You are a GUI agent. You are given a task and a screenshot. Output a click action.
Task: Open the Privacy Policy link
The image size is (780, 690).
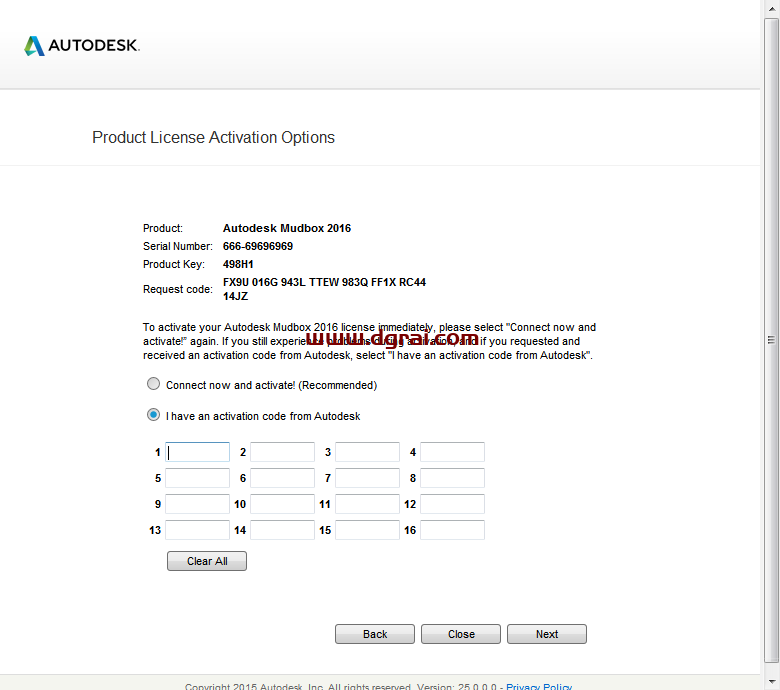pyautogui.click(x=539, y=686)
